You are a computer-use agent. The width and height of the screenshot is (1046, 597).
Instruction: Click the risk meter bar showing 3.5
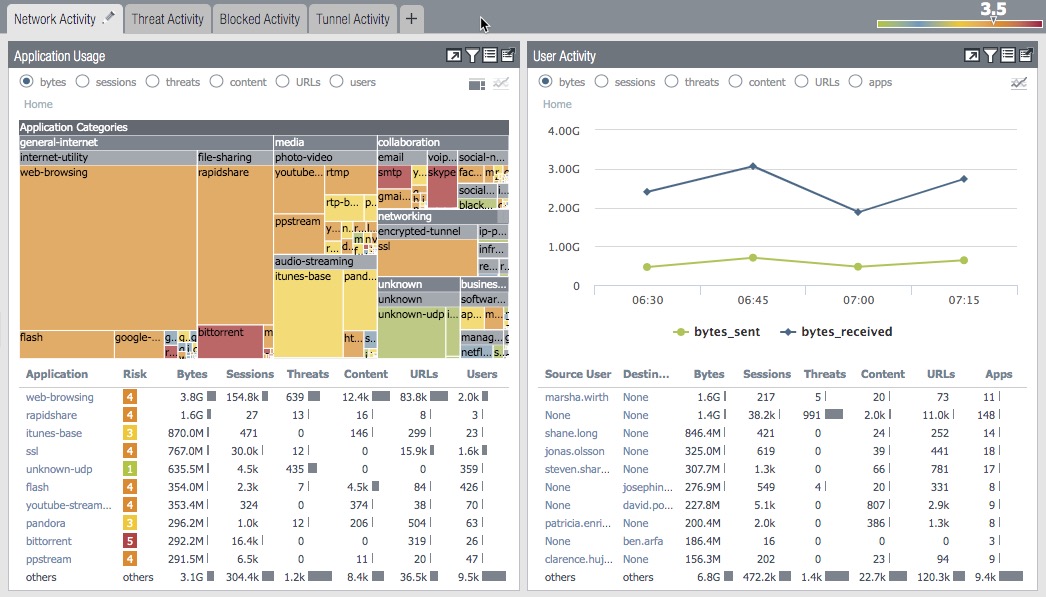[946, 23]
